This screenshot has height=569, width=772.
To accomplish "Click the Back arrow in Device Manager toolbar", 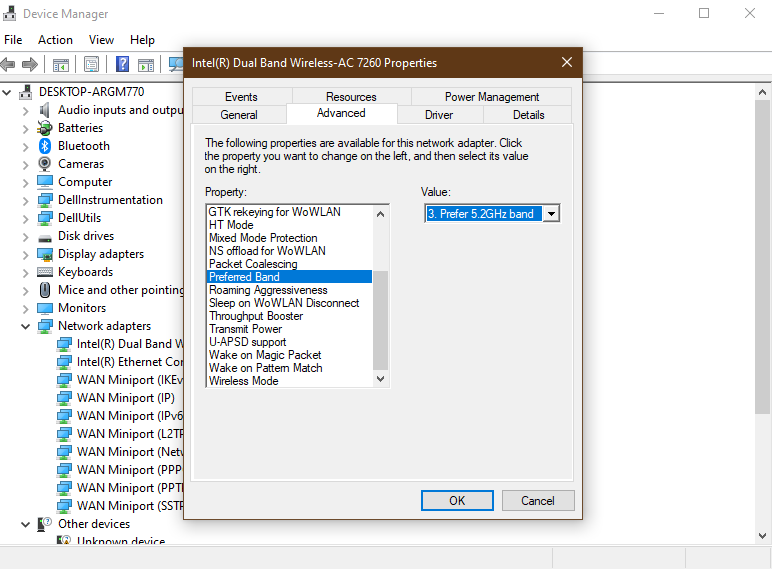I will pos(8,64).
